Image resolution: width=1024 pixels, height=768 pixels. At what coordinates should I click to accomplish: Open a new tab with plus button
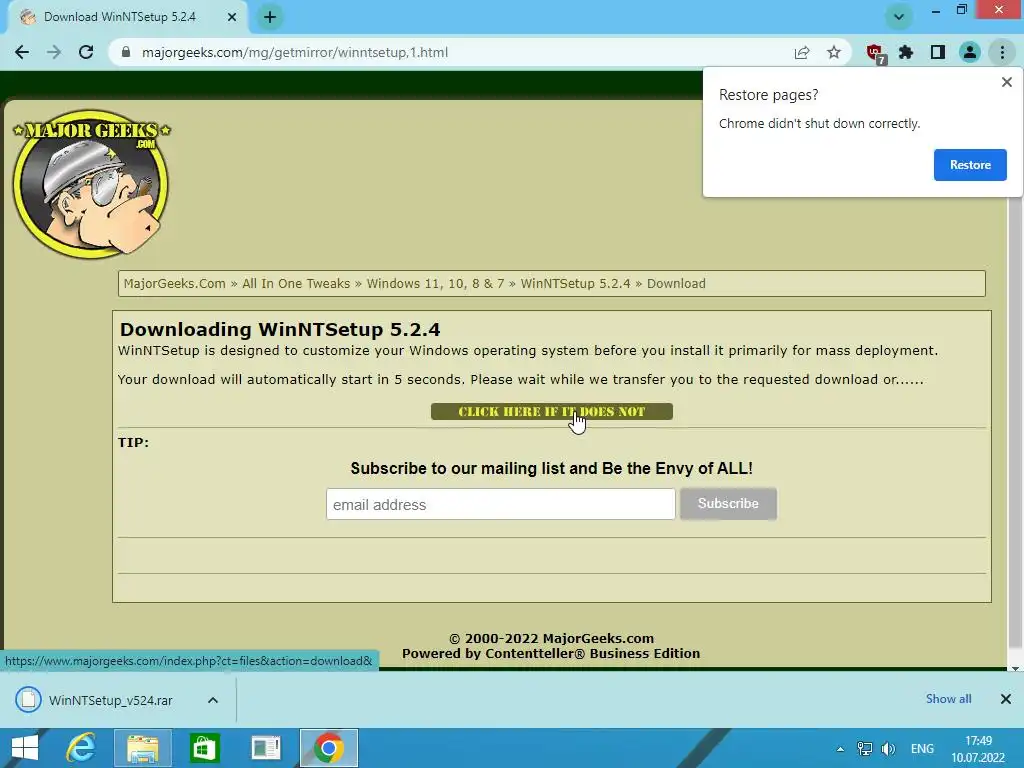click(x=270, y=17)
